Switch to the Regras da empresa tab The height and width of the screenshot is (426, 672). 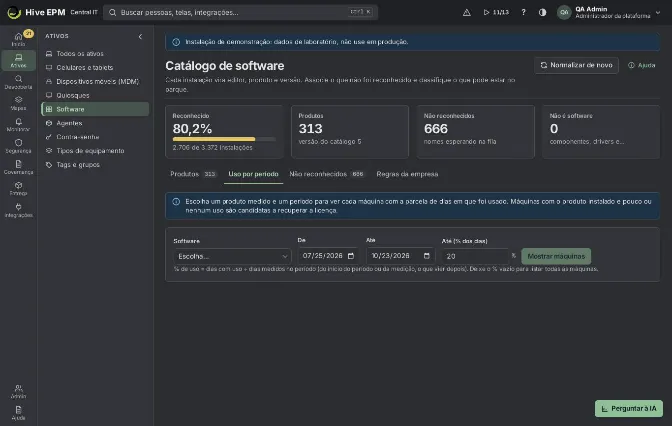click(x=407, y=174)
